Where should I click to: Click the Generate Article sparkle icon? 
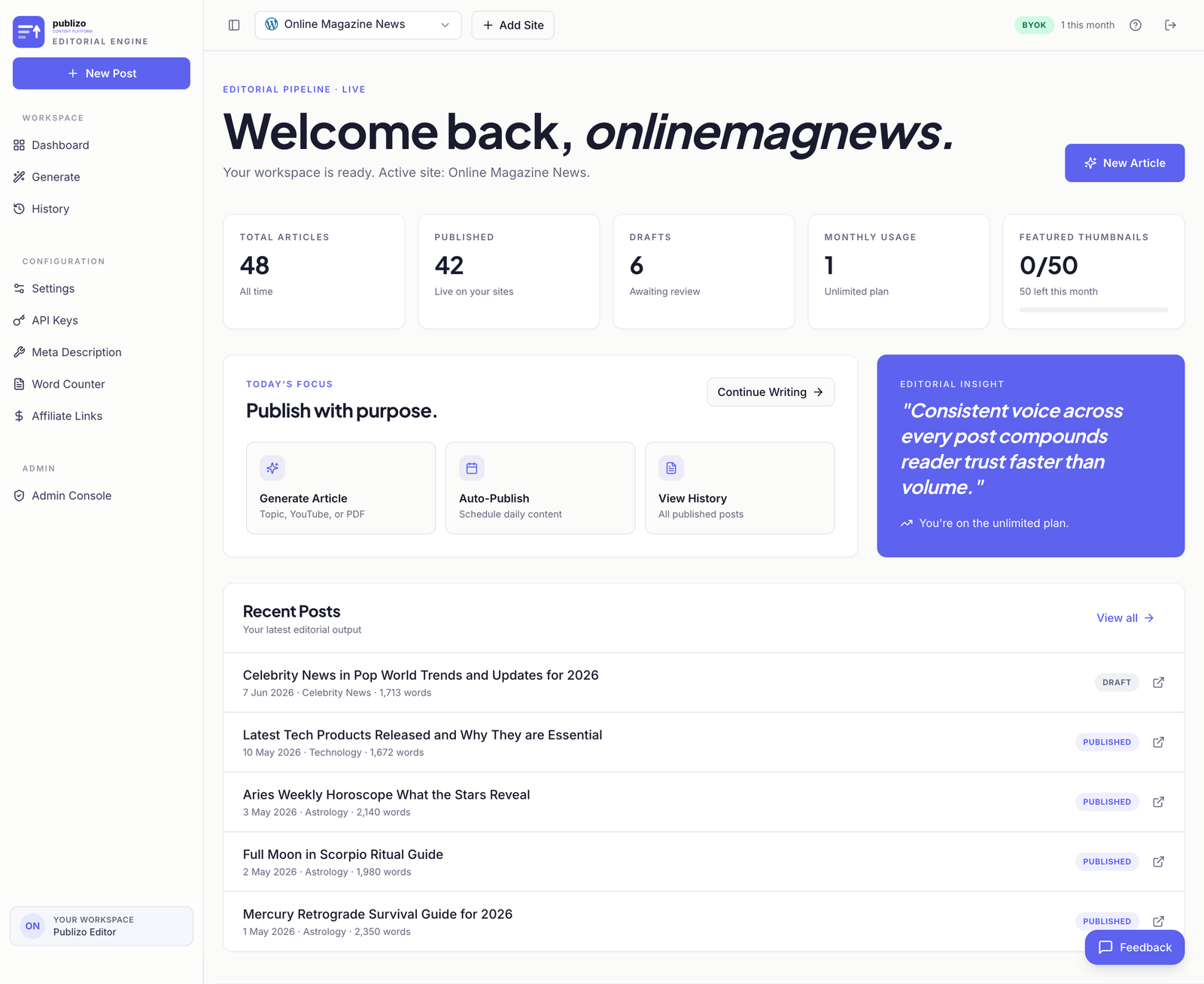[272, 468]
